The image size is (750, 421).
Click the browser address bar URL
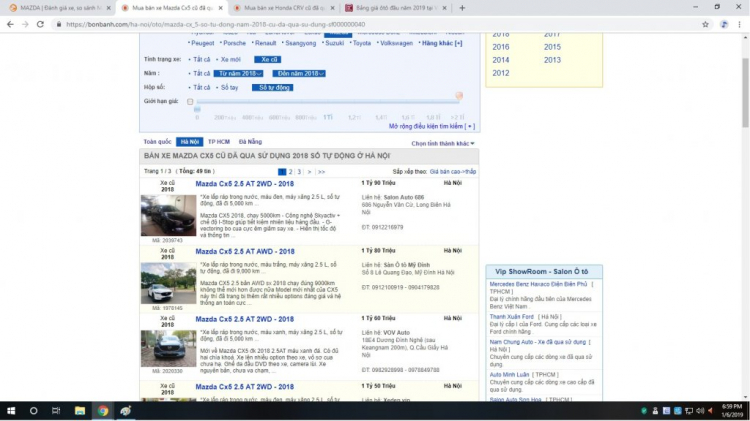[215, 24]
